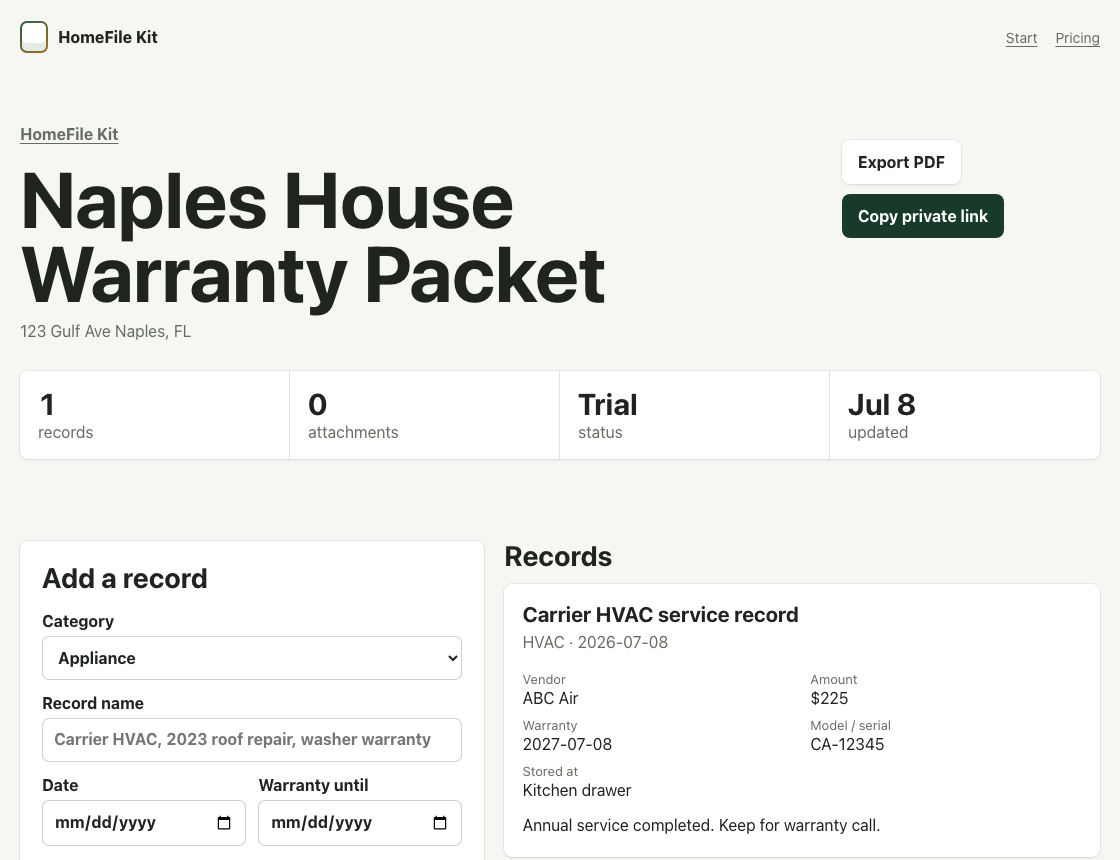The image size is (1120, 860).
Task: Click the Export PDF button
Action: click(901, 162)
